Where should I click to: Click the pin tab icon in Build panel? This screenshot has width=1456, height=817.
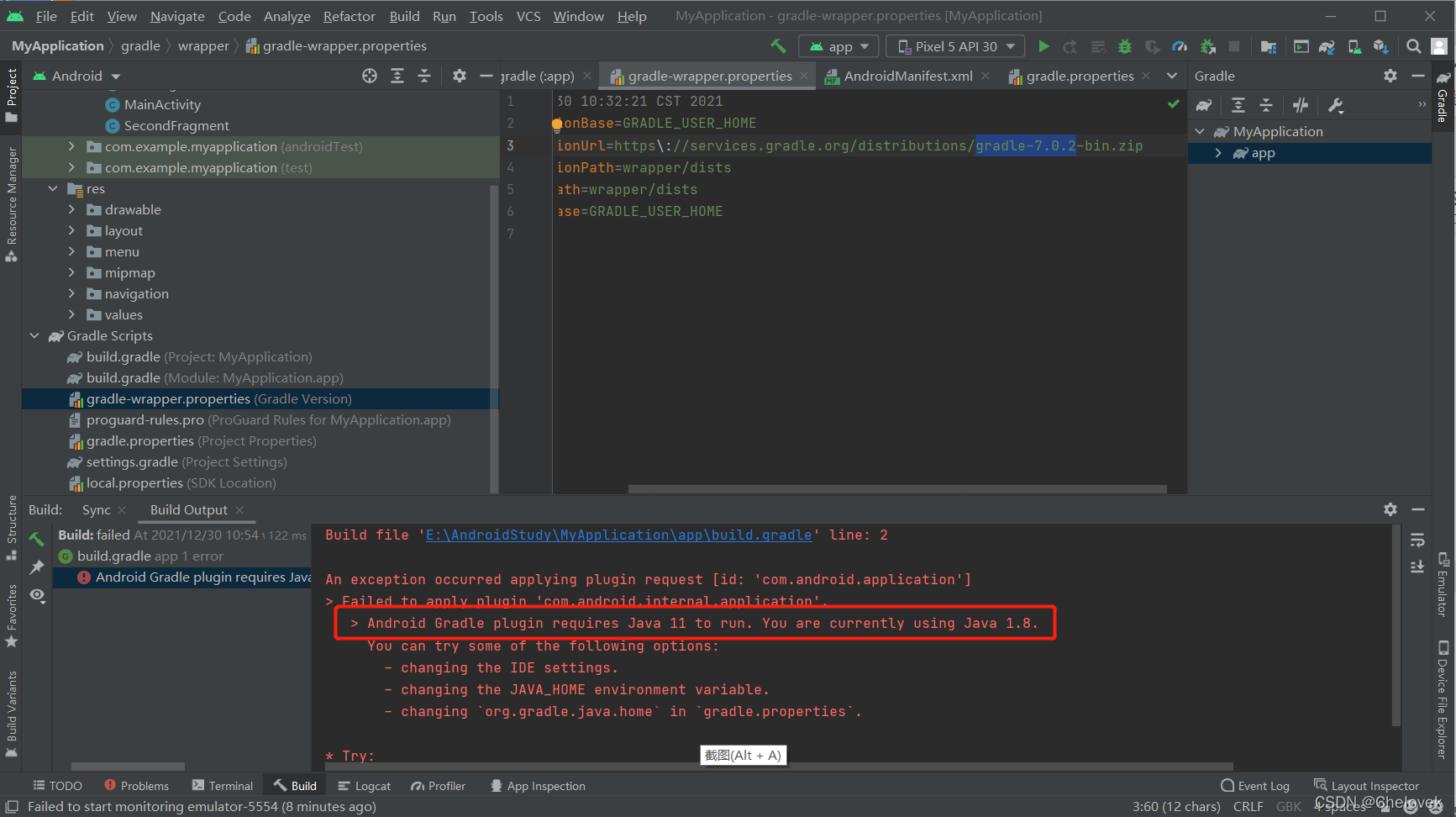pos(37,567)
